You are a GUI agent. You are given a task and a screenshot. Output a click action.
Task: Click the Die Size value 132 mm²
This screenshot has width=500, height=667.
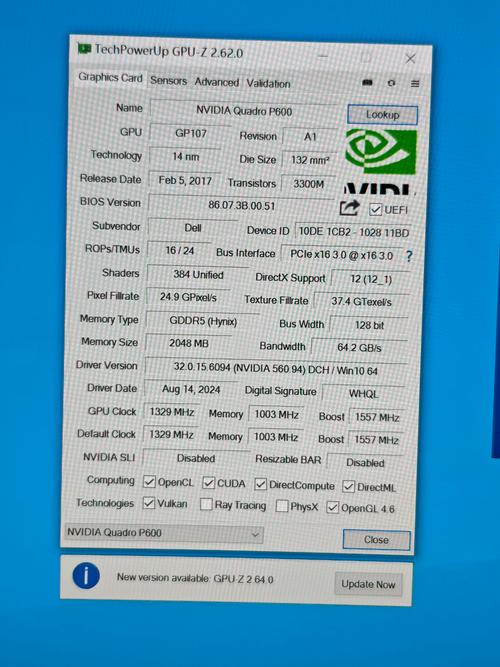click(310, 160)
